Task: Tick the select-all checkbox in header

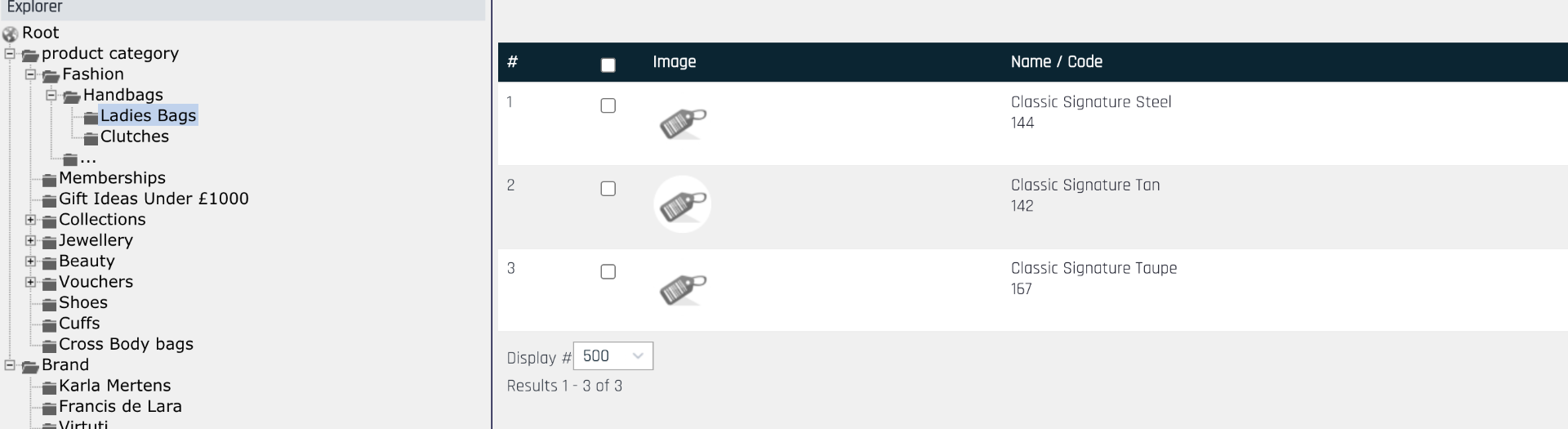Action: coord(608,65)
